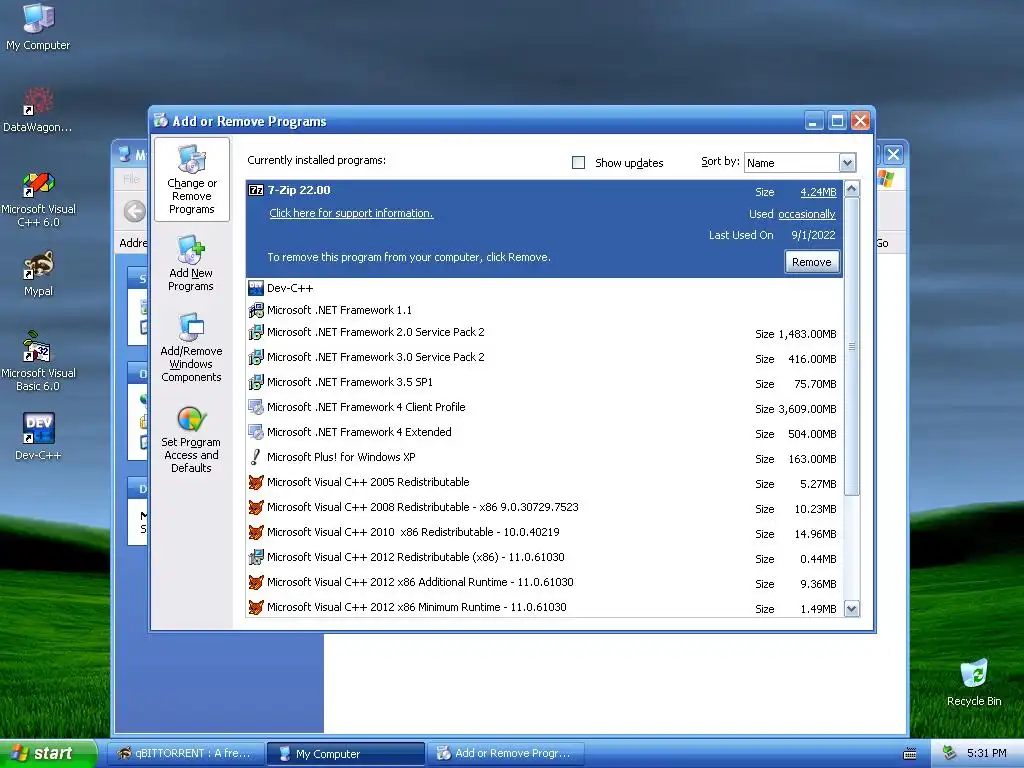This screenshot has width=1024, height=768.
Task: Select Microsoft Visual Basic 6.0 desktop icon
Action: click(38, 361)
